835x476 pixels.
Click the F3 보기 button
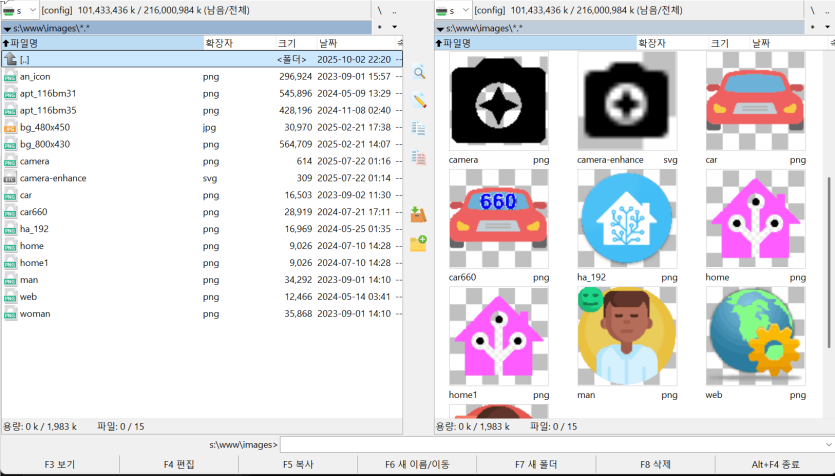(60, 464)
